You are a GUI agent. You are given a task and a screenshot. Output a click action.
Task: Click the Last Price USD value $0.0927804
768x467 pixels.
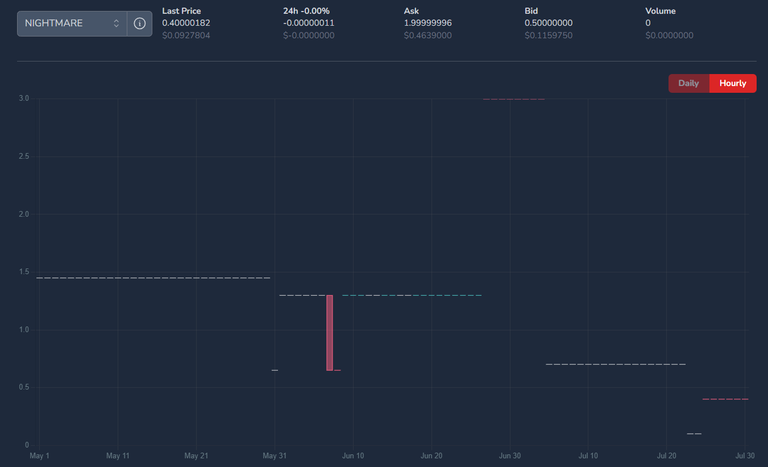click(186, 35)
